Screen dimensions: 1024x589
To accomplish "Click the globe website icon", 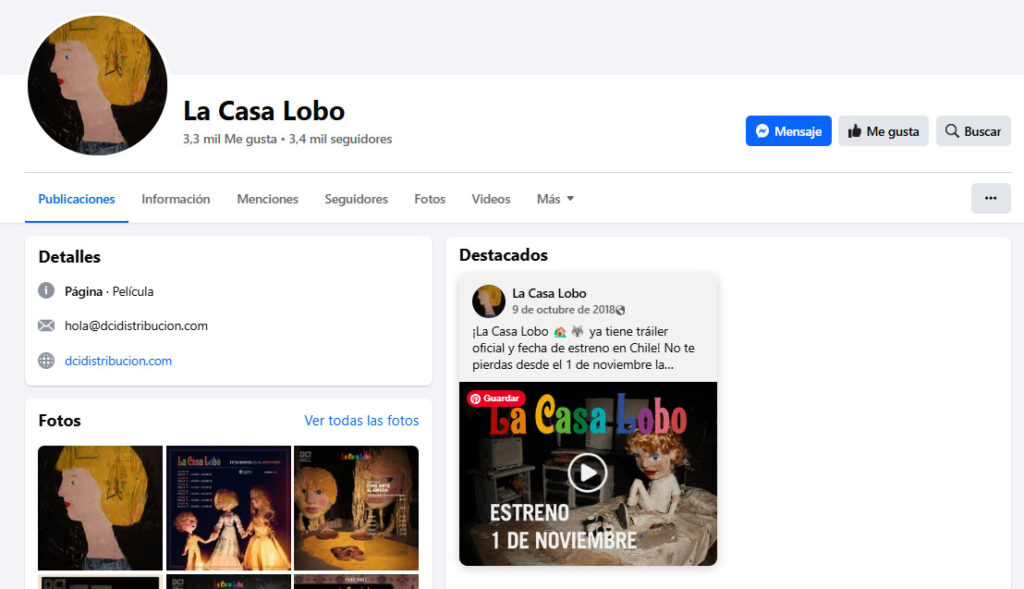I will (x=46, y=360).
